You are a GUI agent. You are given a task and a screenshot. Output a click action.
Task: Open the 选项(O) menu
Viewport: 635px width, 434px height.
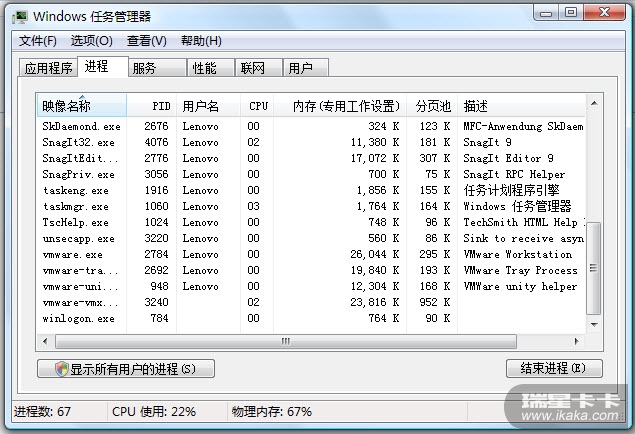click(92, 41)
